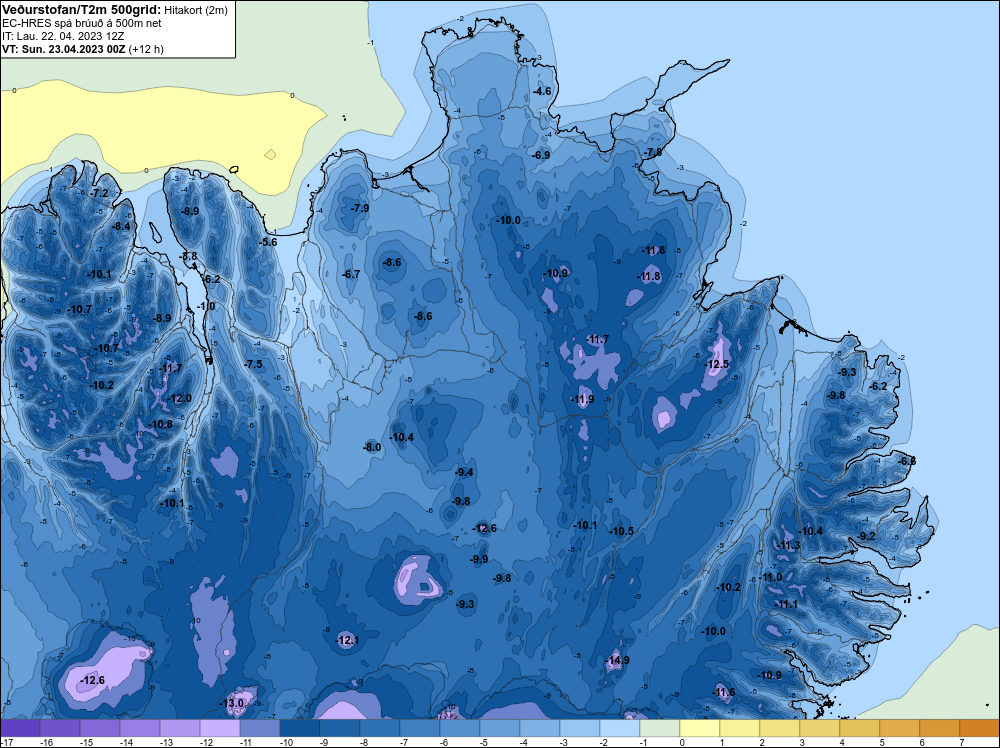This screenshot has width=1000, height=748.
Task: Click the legend swatch between 3 and 4
Action: point(820,728)
